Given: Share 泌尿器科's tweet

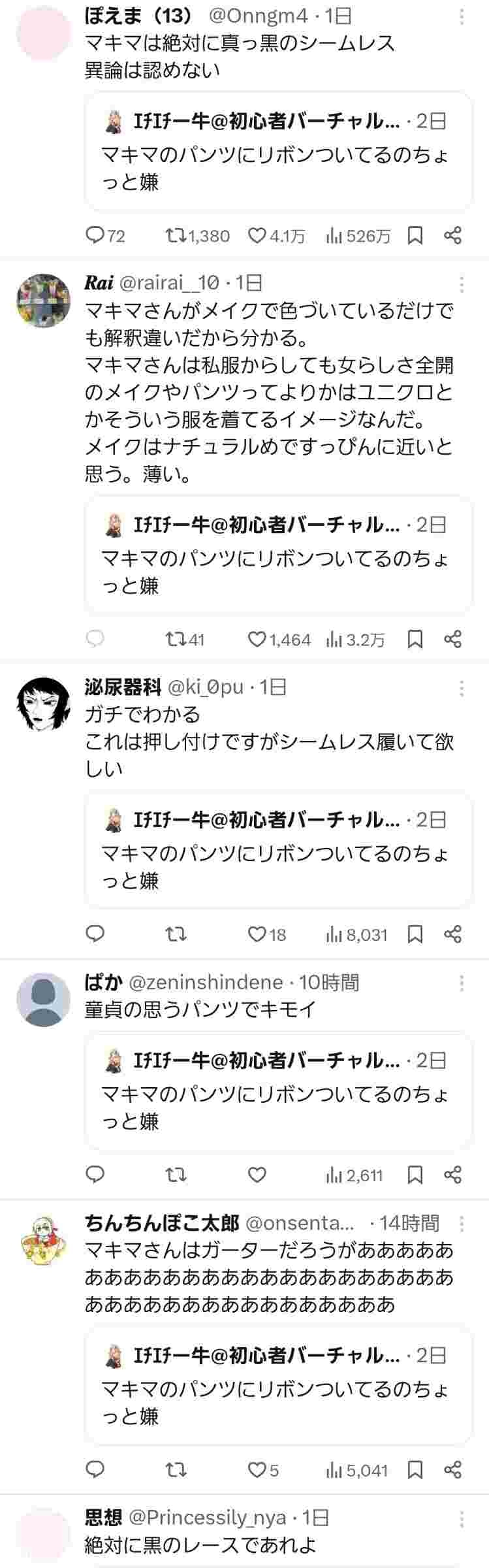Looking at the screenshot, I should (x=452, y=934).
